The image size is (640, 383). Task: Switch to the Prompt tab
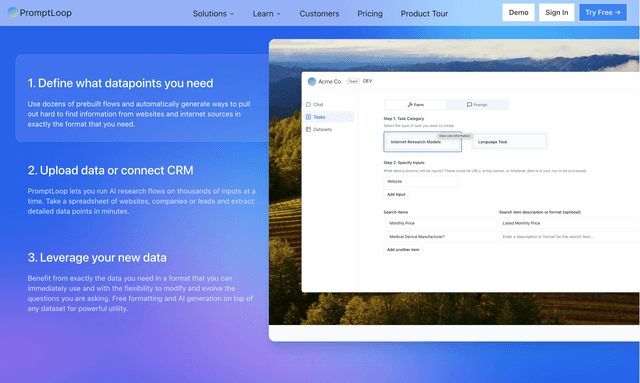pos(477,105)
